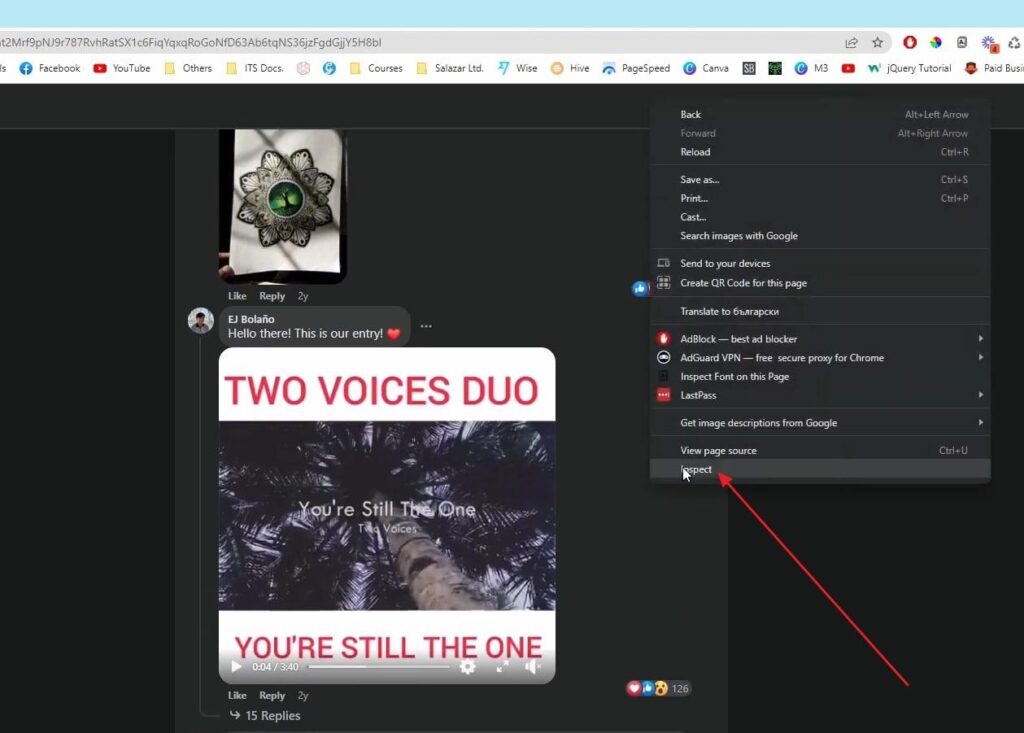
Task: Reply to EJ Bolaño's video comment
Action: pyautogui.click(x=272, y=695)
